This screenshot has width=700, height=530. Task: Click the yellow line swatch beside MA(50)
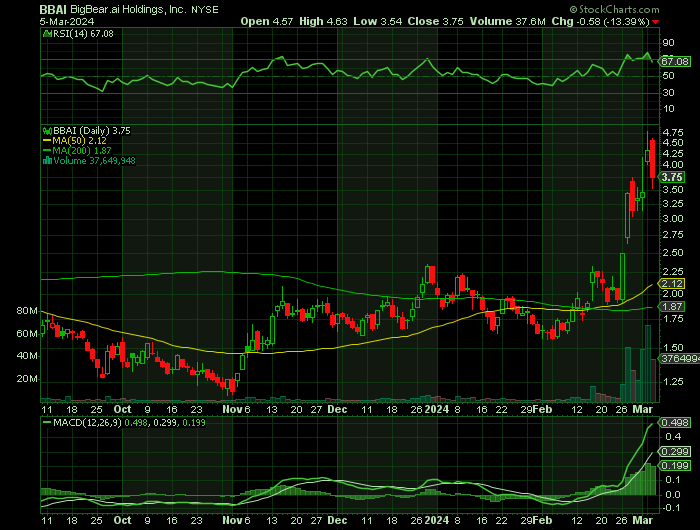[x=47, y=141]
